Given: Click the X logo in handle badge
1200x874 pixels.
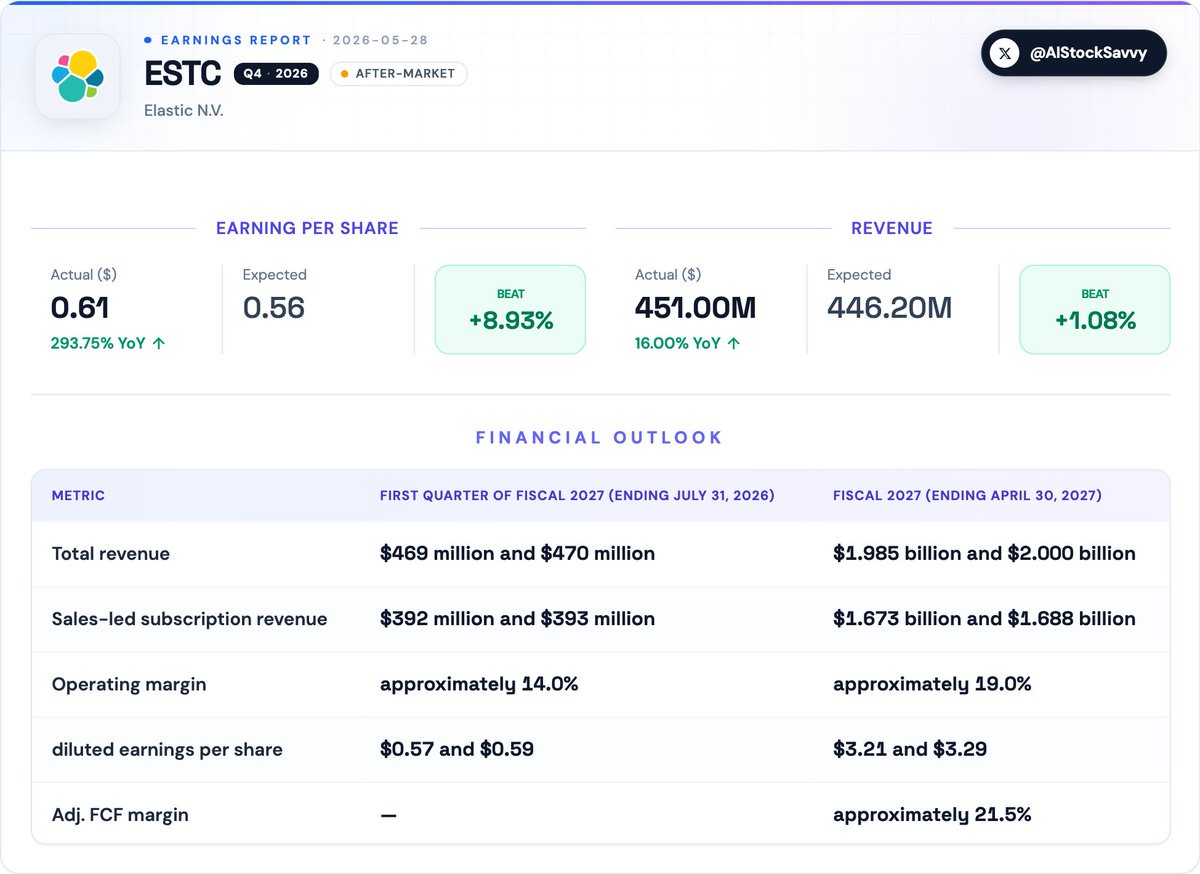Looking at the screenshot, I should pos(1004,53).
